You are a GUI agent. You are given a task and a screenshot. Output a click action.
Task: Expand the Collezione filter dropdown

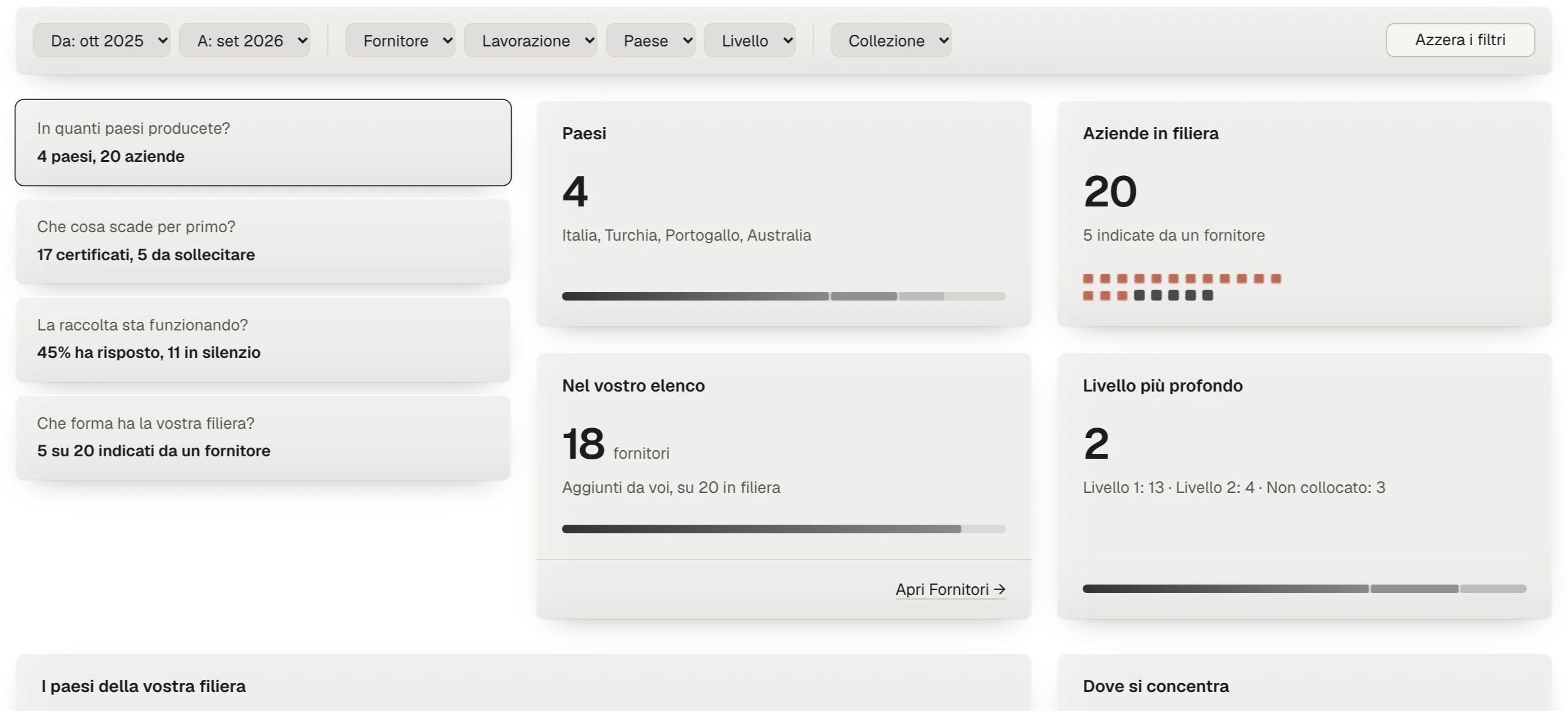point(891,40)
